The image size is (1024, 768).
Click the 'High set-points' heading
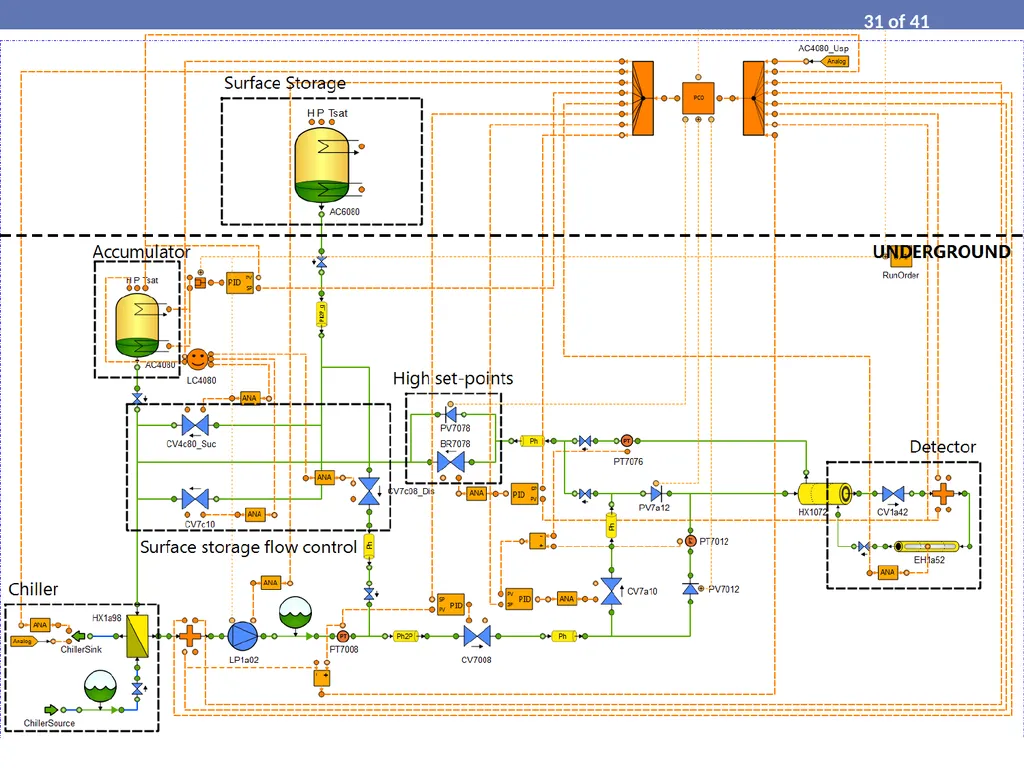pos(453,379)
